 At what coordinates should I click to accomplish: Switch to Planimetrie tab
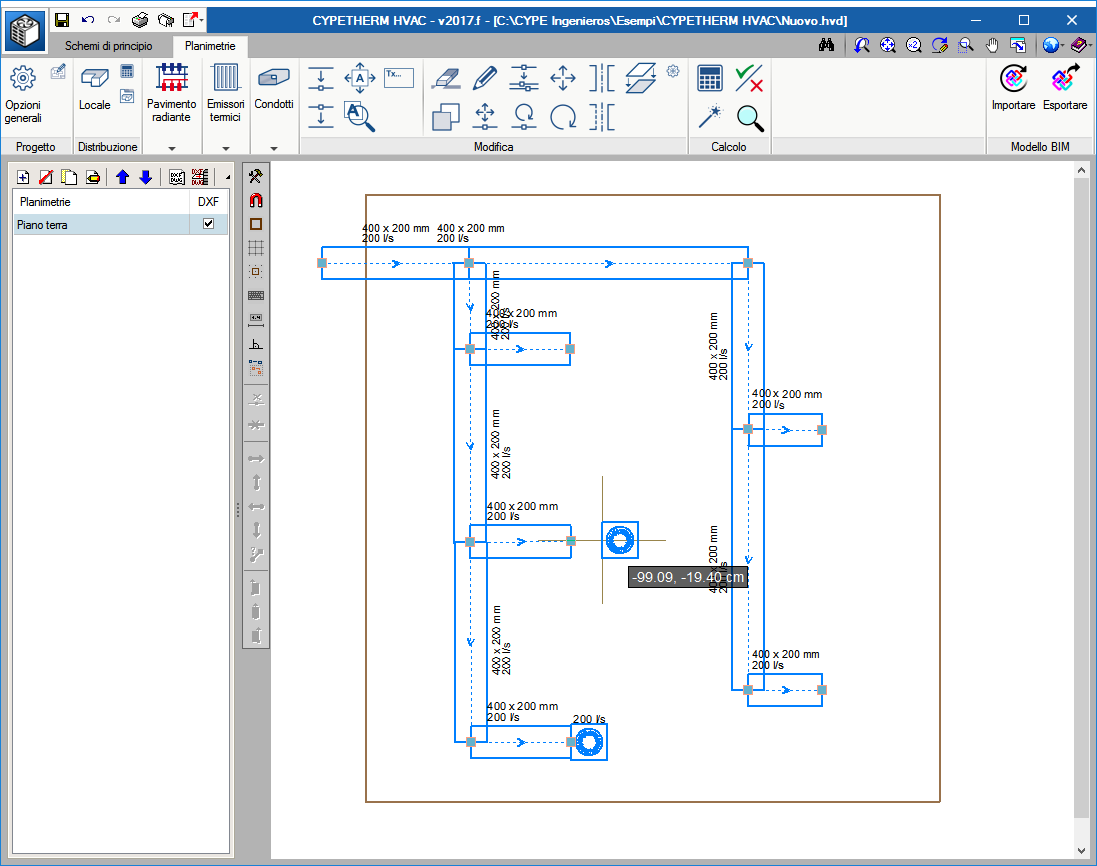(210, 46)
